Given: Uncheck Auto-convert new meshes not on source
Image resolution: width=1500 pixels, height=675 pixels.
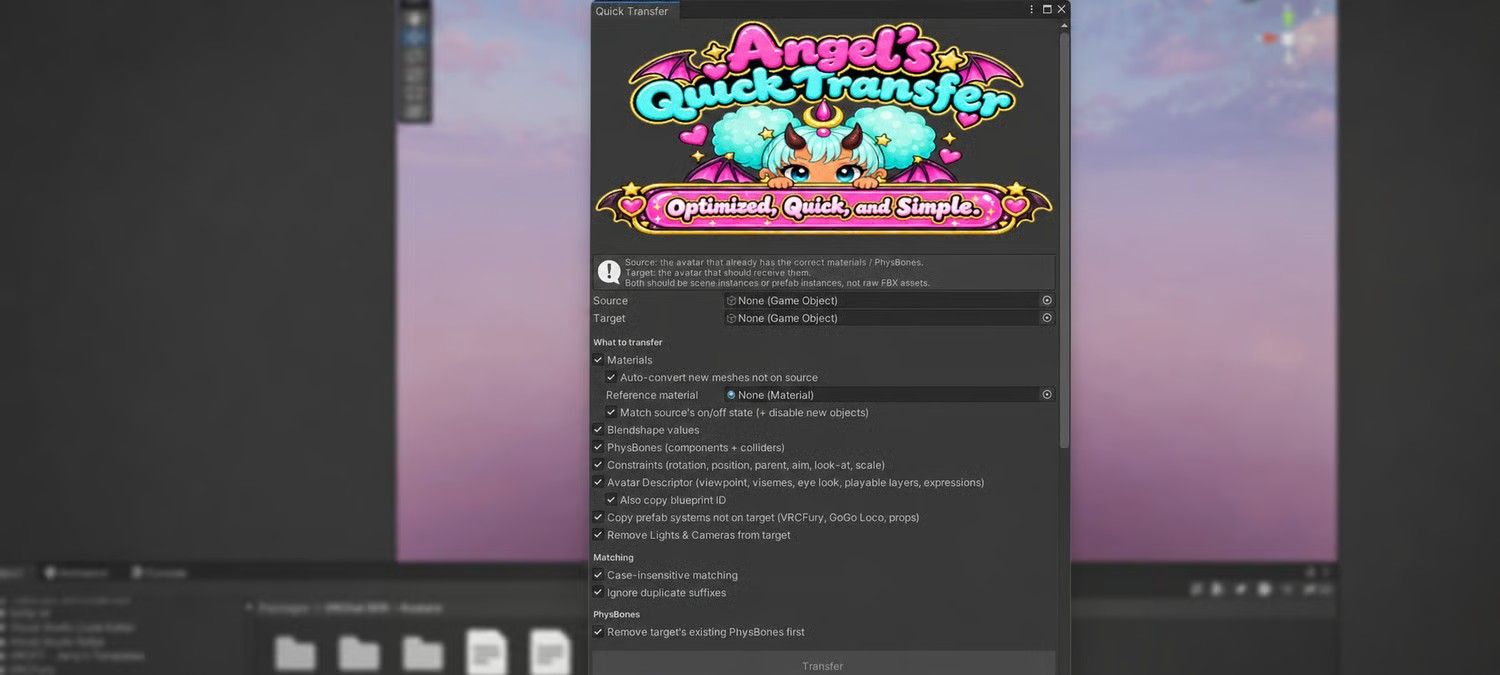Looking at the screenshot, I should coord(611,377).
